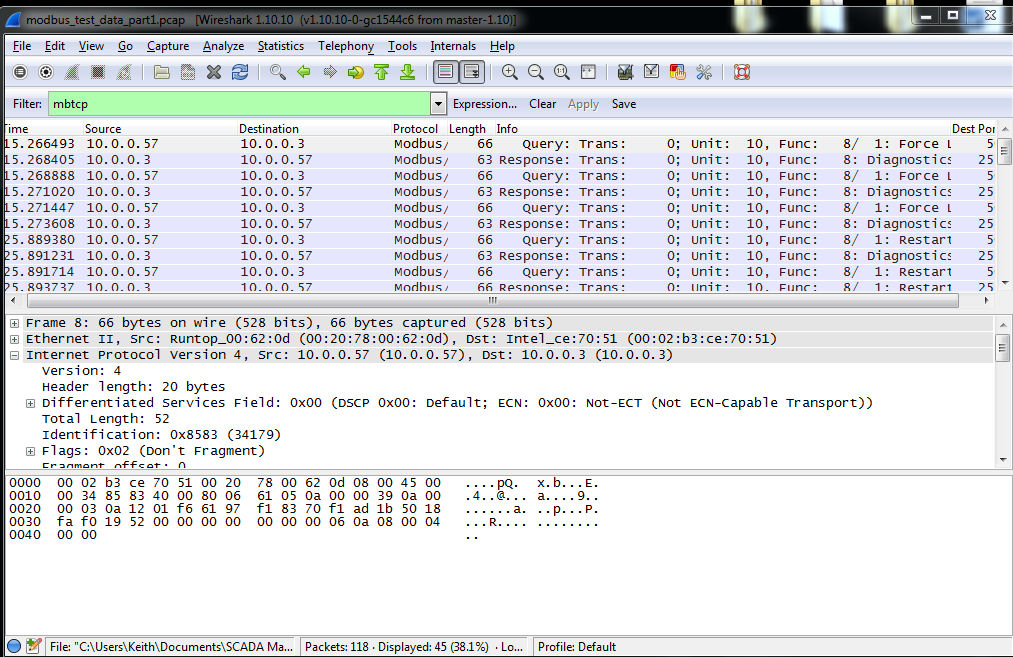Sort by the Source column header
Viewport: 1013px width, 657px height.
[x=160, y=129]
